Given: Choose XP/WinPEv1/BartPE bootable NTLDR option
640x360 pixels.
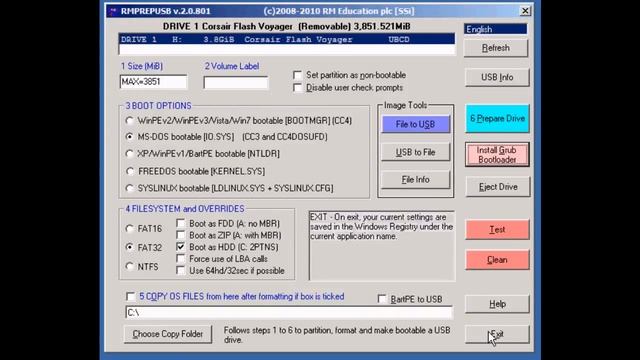Looking at the screenshot, I should coord(130,154).
